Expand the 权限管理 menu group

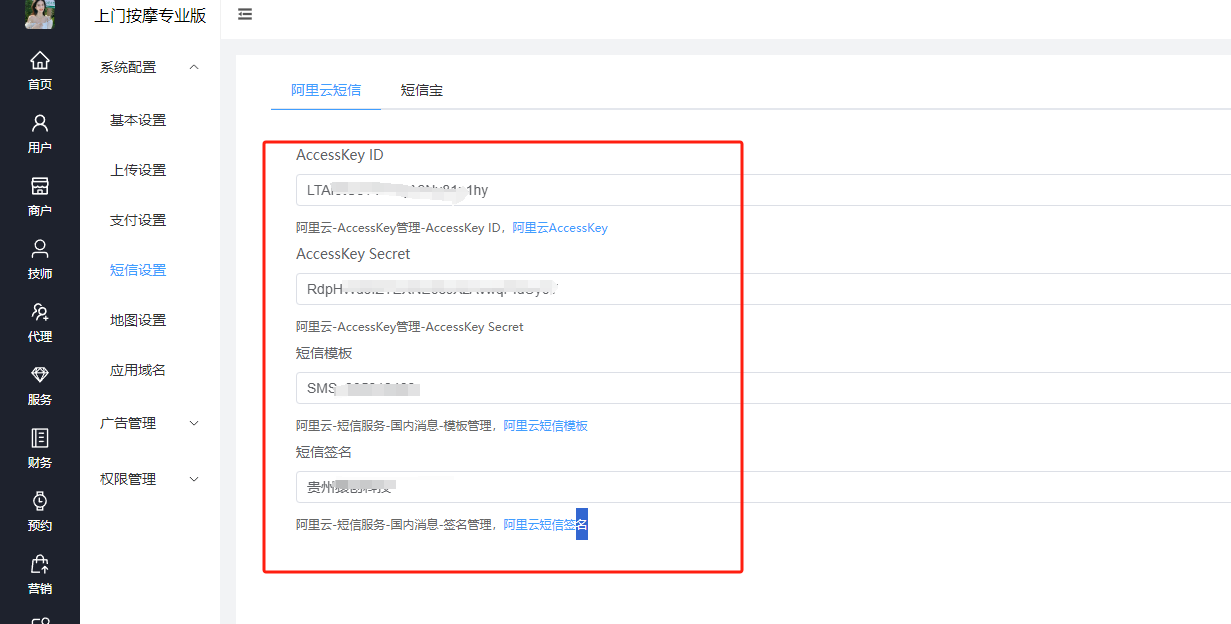tap(150, 479)
